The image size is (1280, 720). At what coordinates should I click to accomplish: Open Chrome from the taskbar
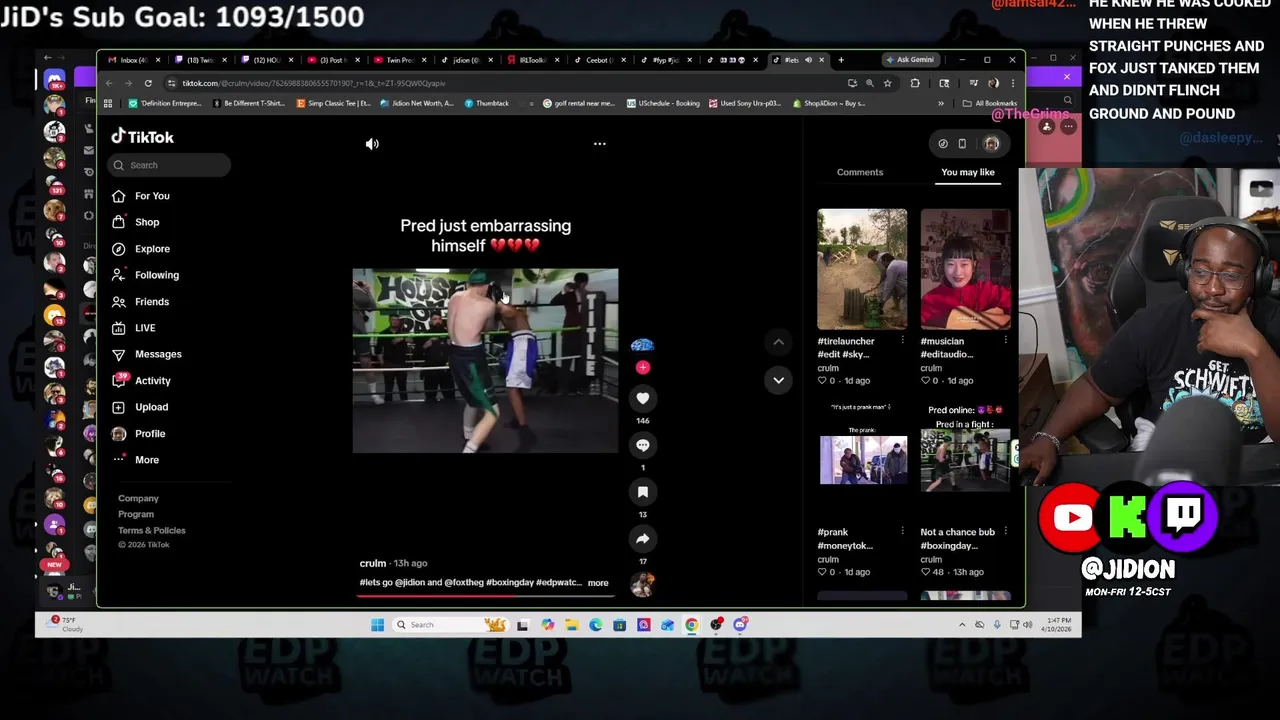click(x=692, y=625)
